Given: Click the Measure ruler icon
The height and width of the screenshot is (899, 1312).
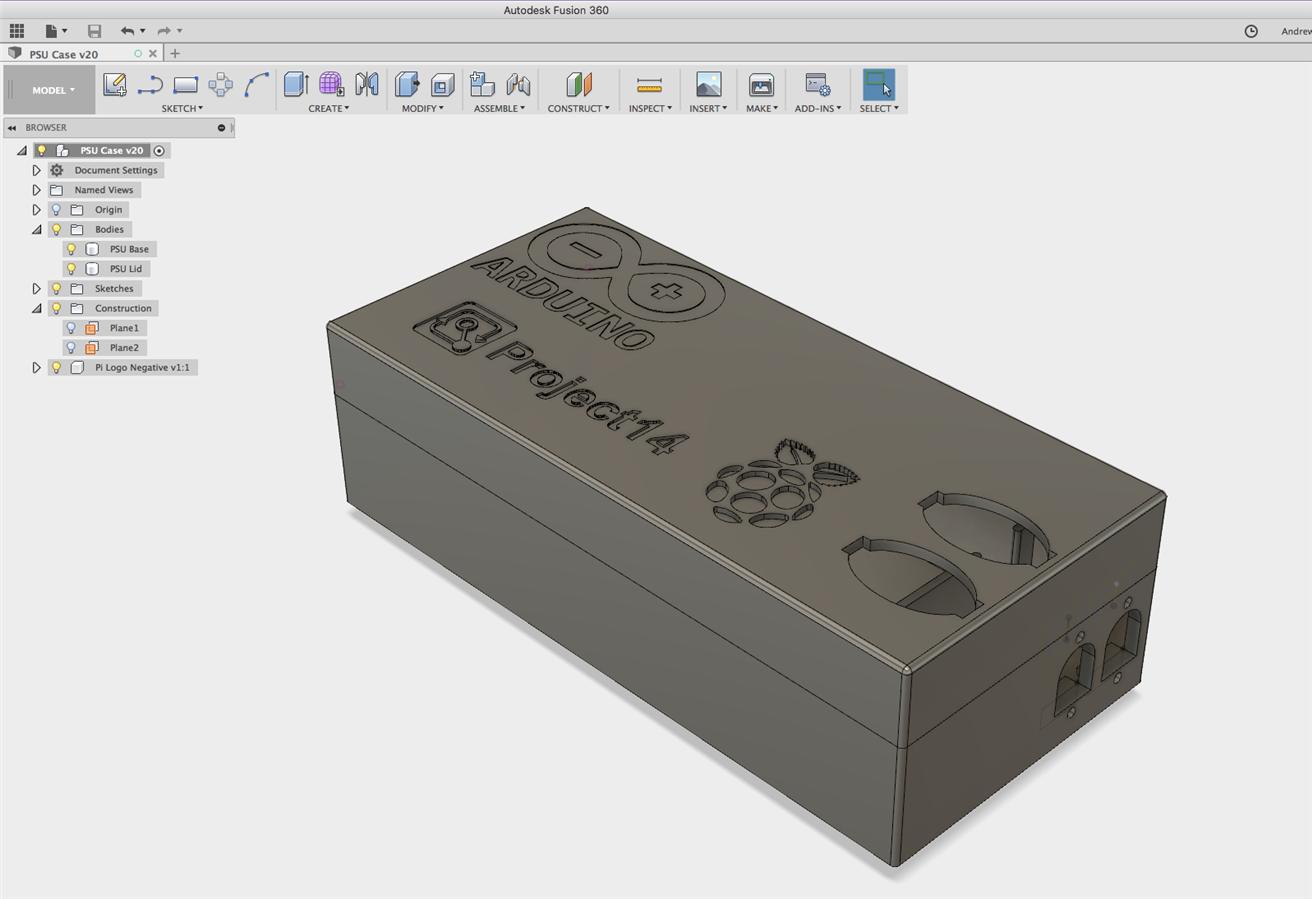Looking at the screenshot, I should 649,85.
